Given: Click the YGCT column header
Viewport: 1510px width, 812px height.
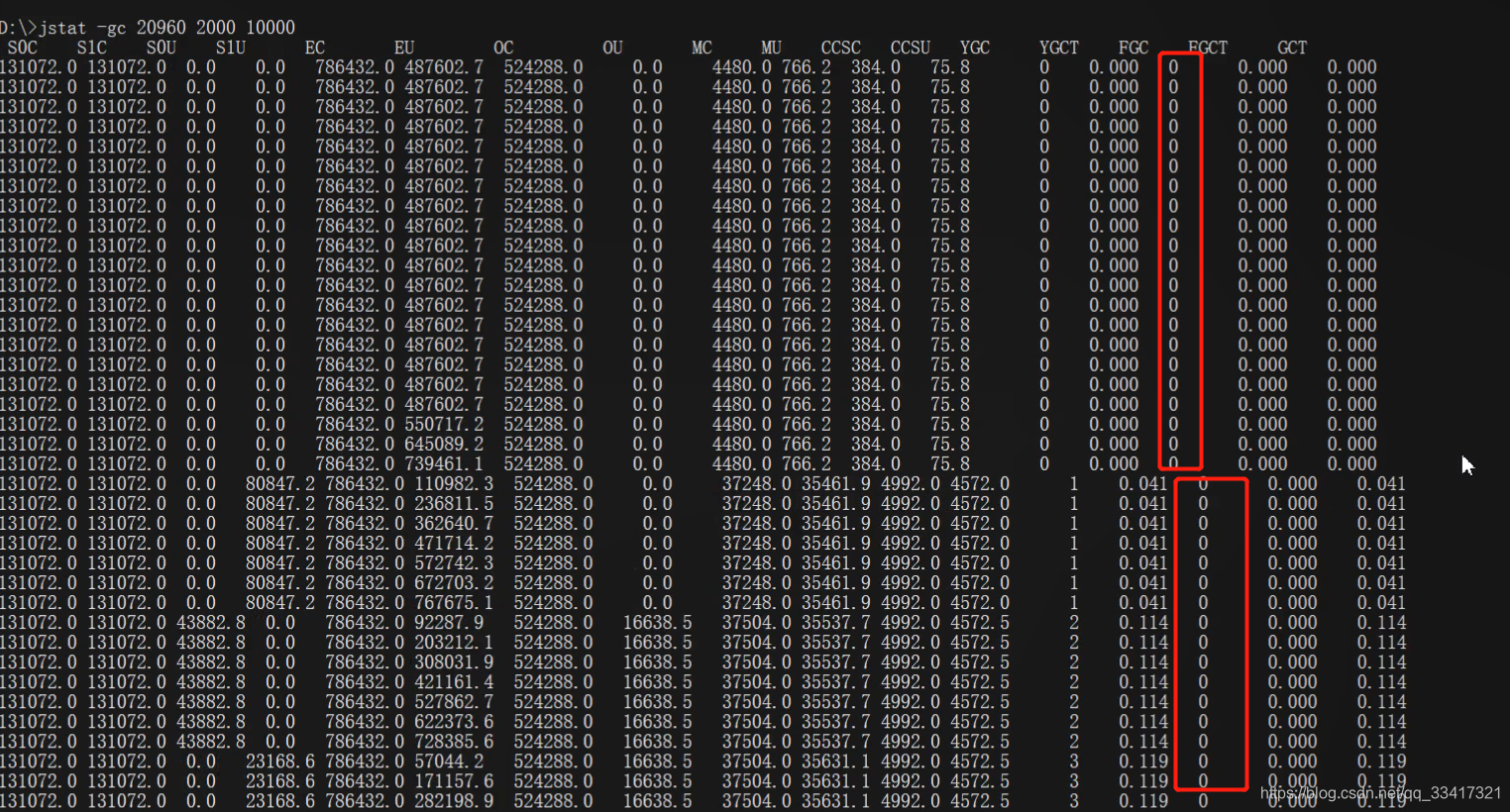Looking at the screenshot, I should (x=1058, y=48).
